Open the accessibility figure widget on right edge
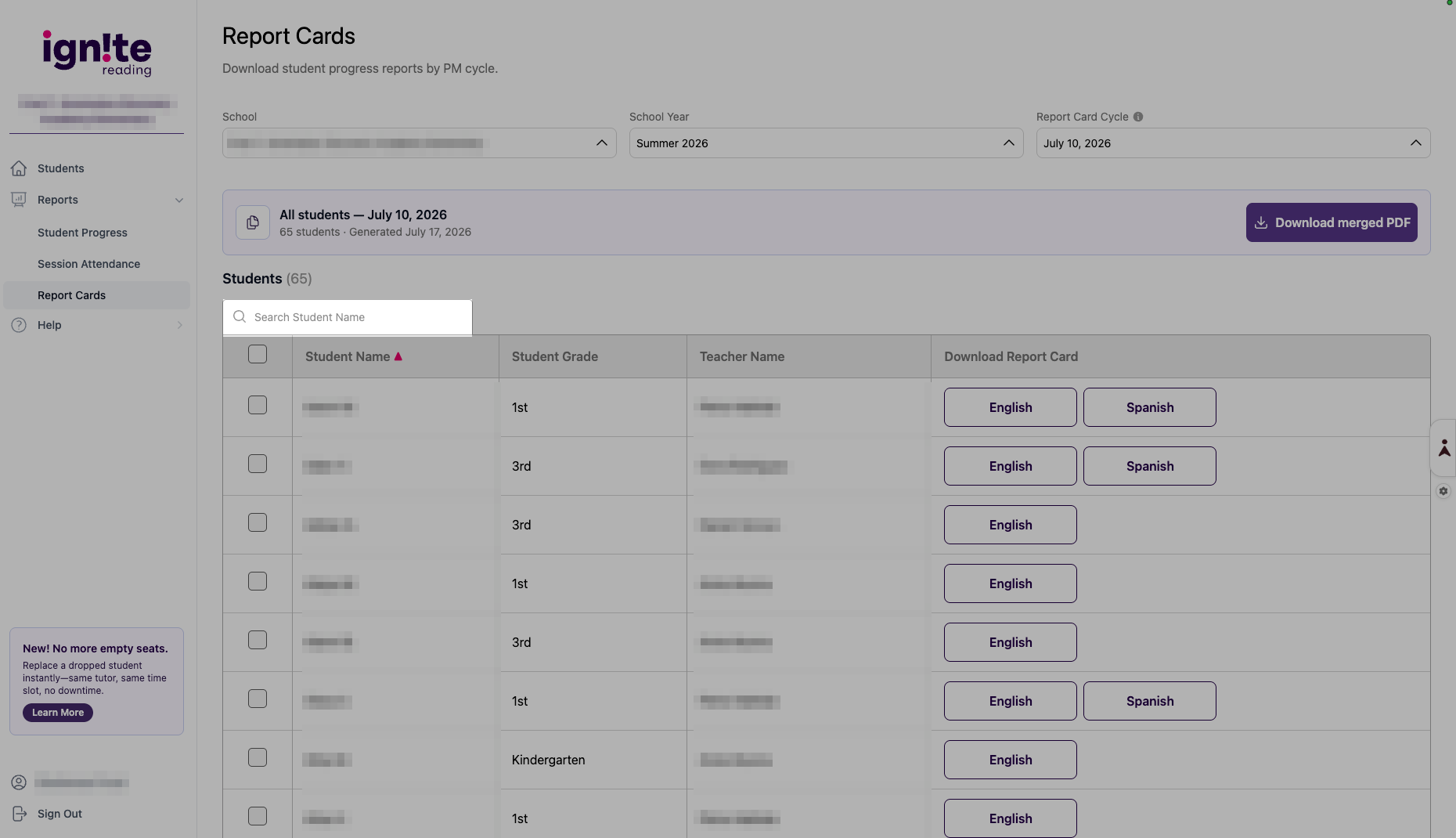The width and height of the screenshot is (1456, 838). 1444,448
